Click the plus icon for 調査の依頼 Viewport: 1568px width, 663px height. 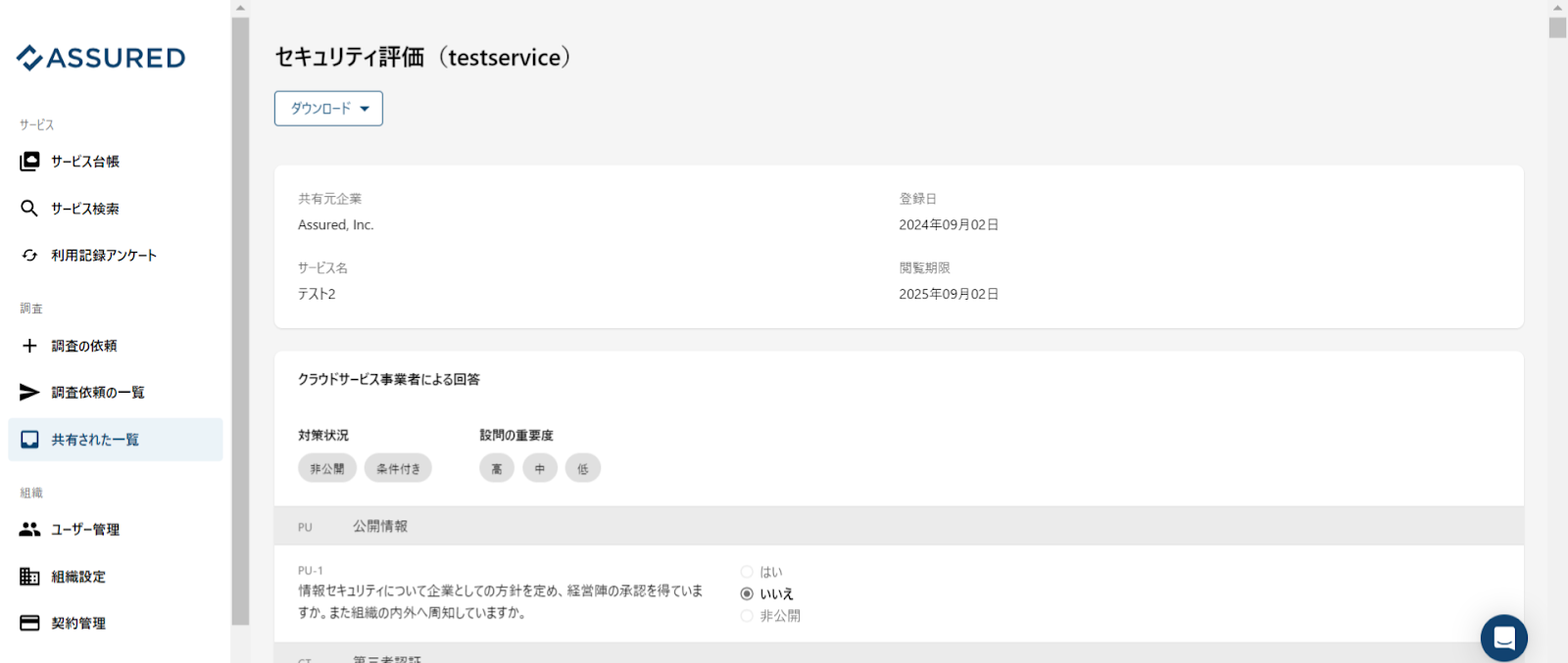click(x=29, y=346)
